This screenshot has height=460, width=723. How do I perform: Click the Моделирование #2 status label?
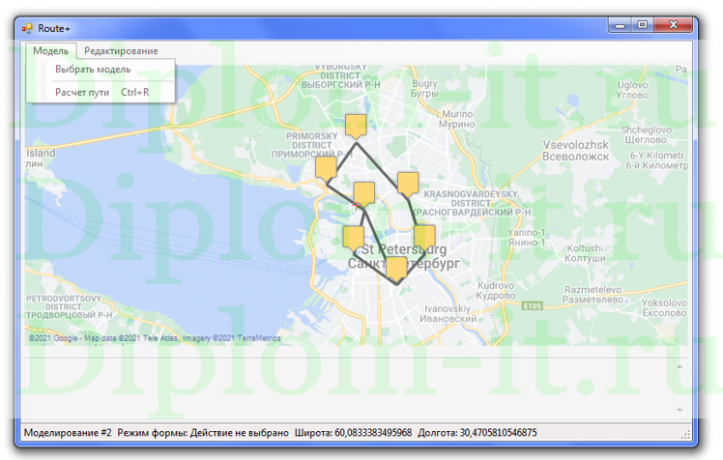pyautogui.click(x=66, y=433)
